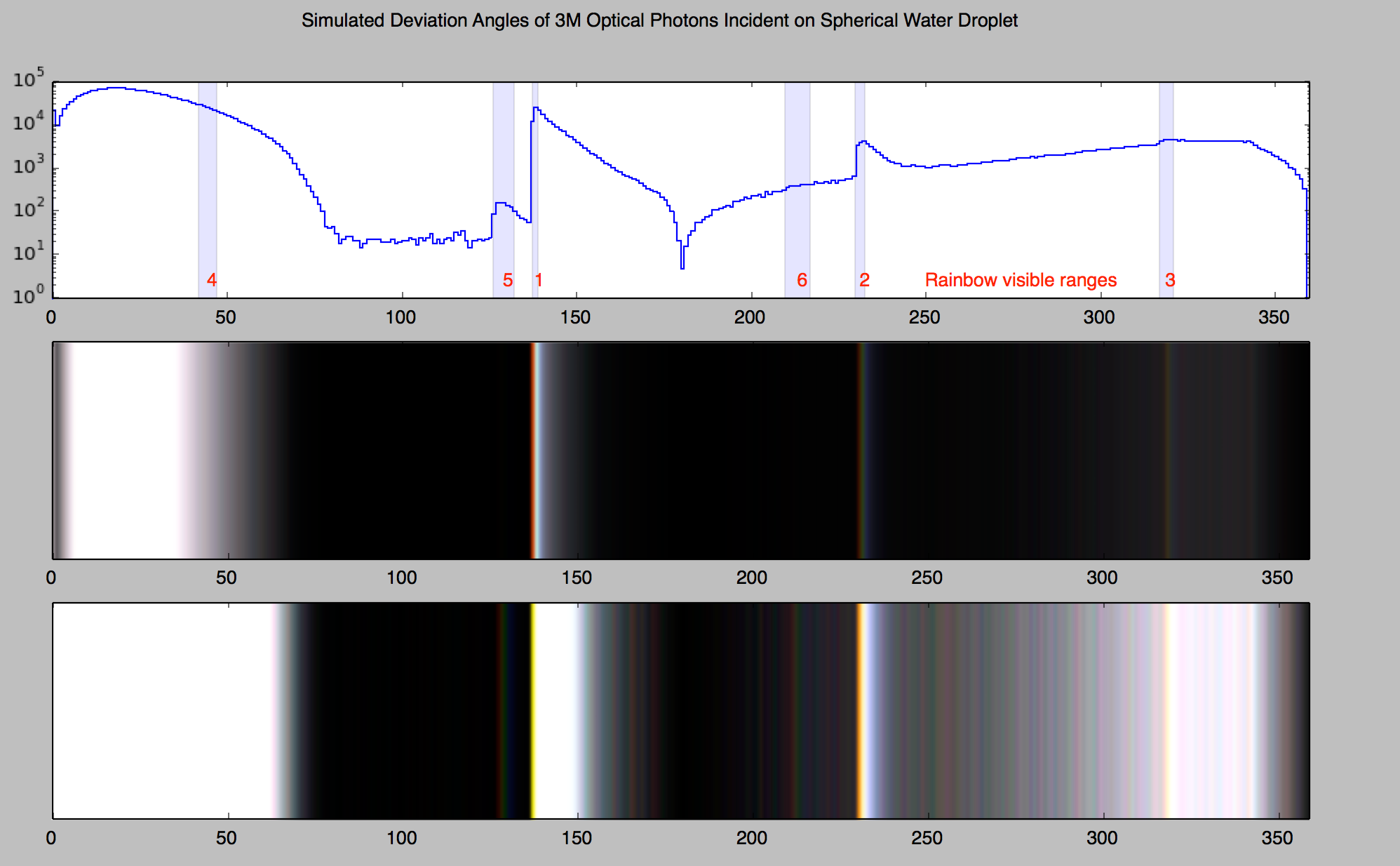The image size is (1400, 866).
Task: Click the 200 tick label under middle spectrum
Action: [751, 578]
